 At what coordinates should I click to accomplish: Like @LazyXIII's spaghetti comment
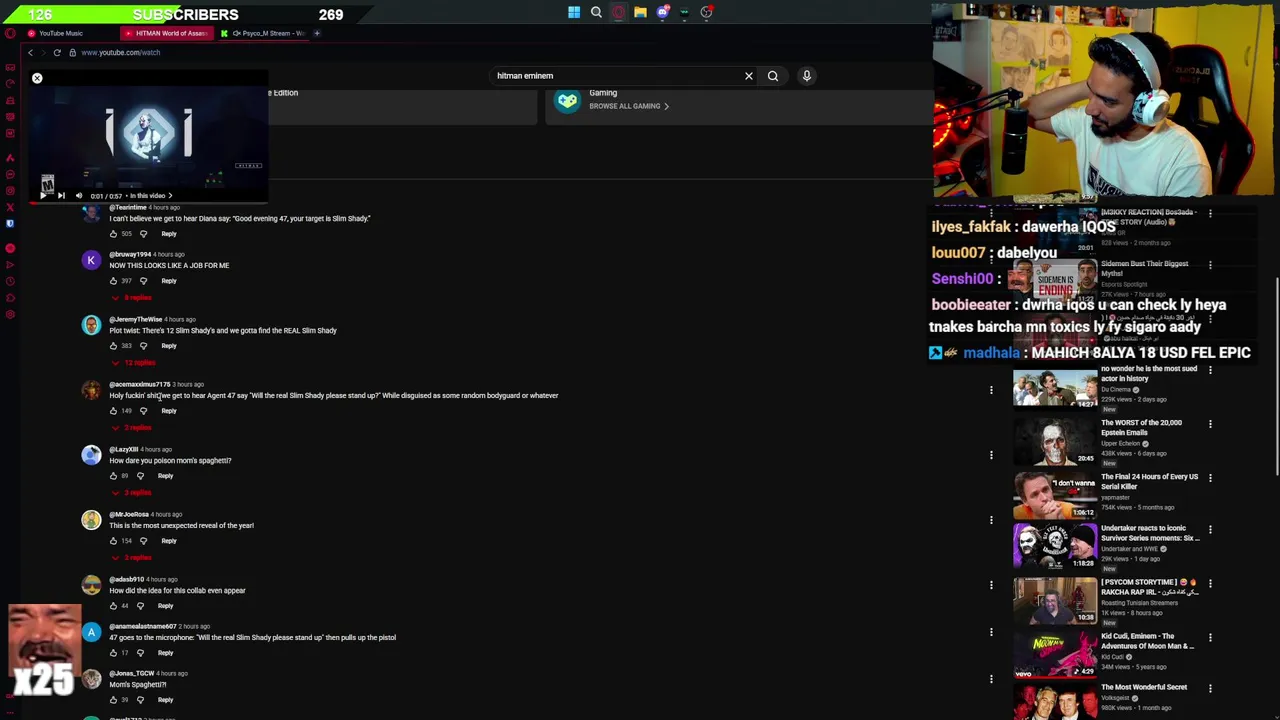[113, 476]
